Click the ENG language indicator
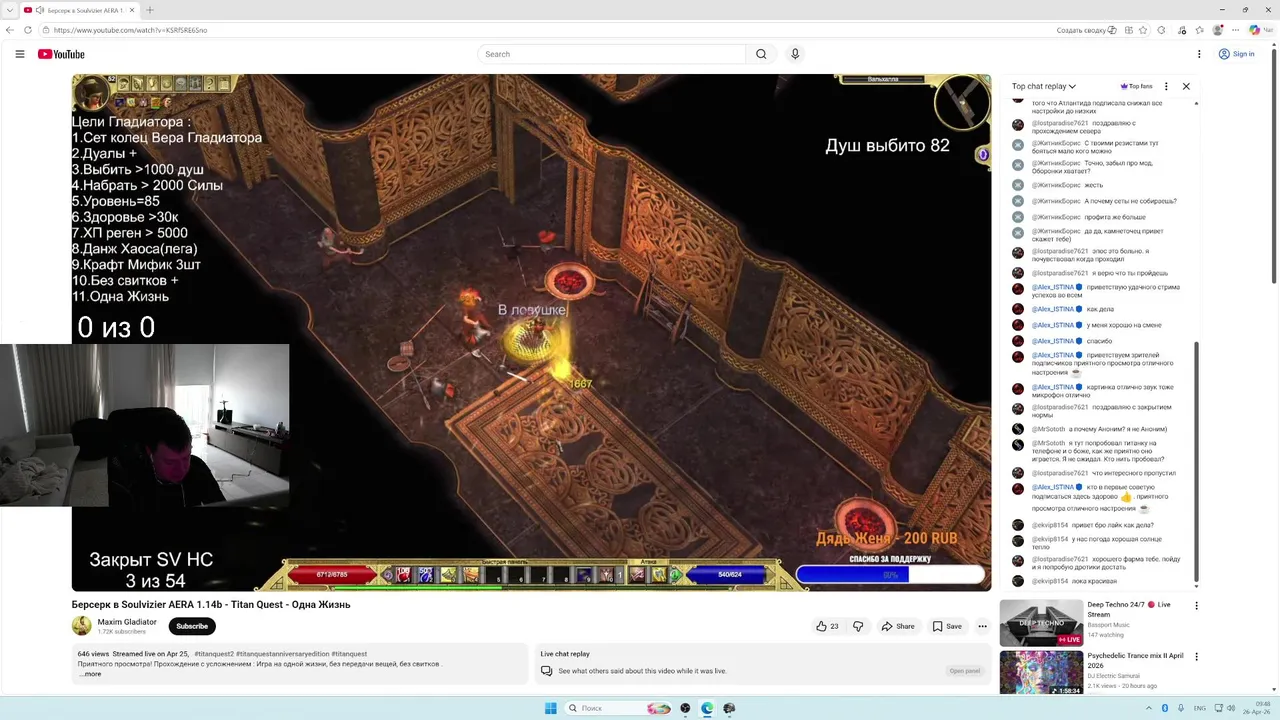Image resolution: width=1280 pixels, height=720 pixels. tap(1199, 708)
